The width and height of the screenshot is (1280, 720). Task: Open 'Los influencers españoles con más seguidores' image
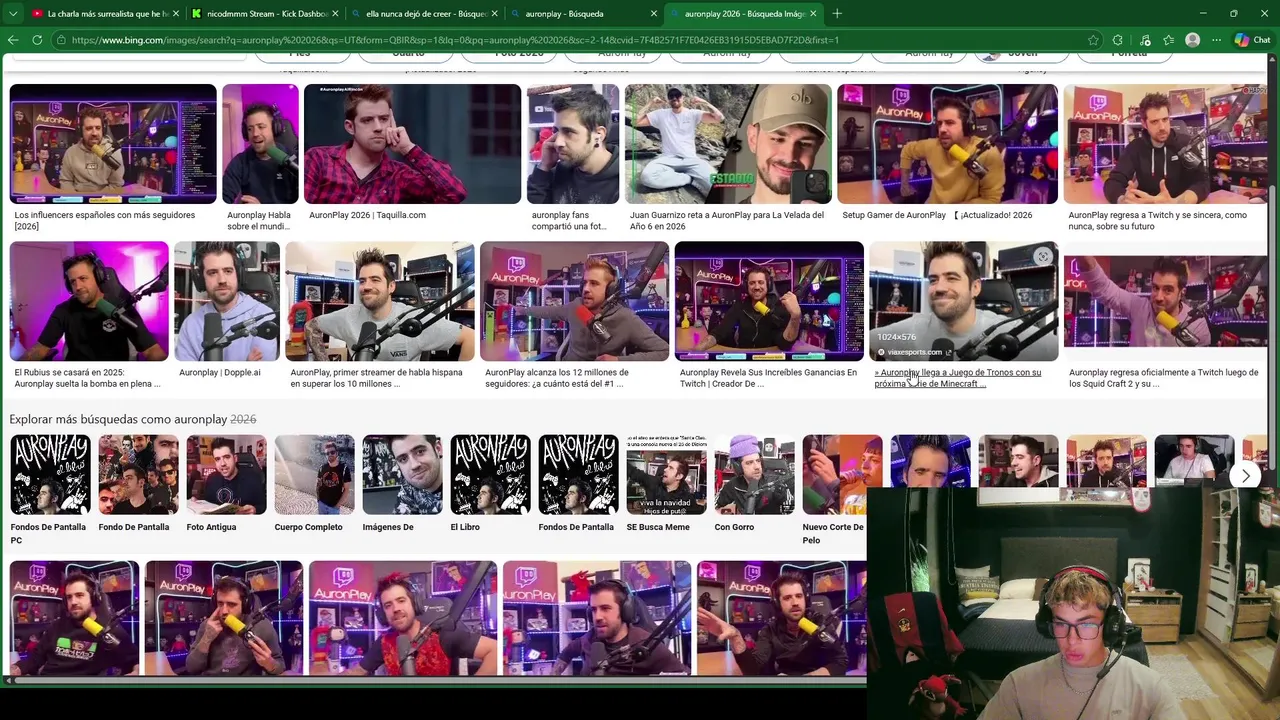point(113,144)
